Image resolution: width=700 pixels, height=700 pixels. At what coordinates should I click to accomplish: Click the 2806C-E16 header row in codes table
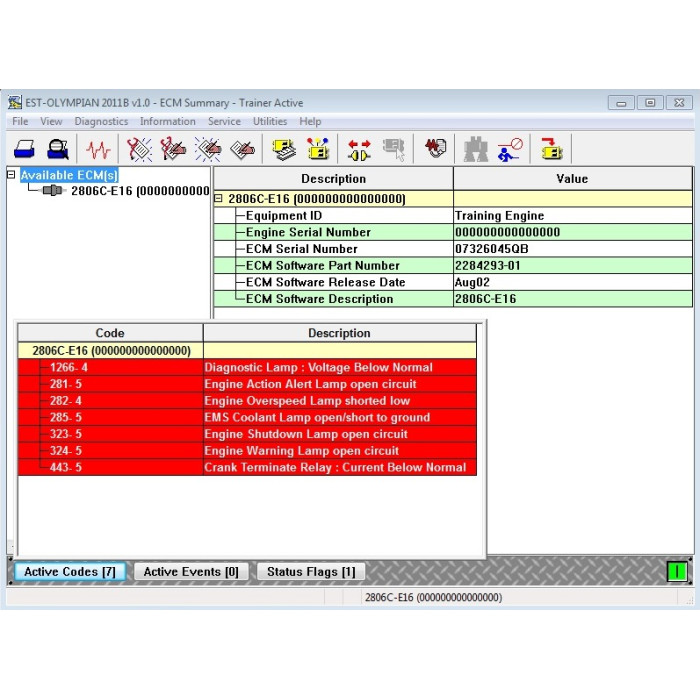point(247,350)
